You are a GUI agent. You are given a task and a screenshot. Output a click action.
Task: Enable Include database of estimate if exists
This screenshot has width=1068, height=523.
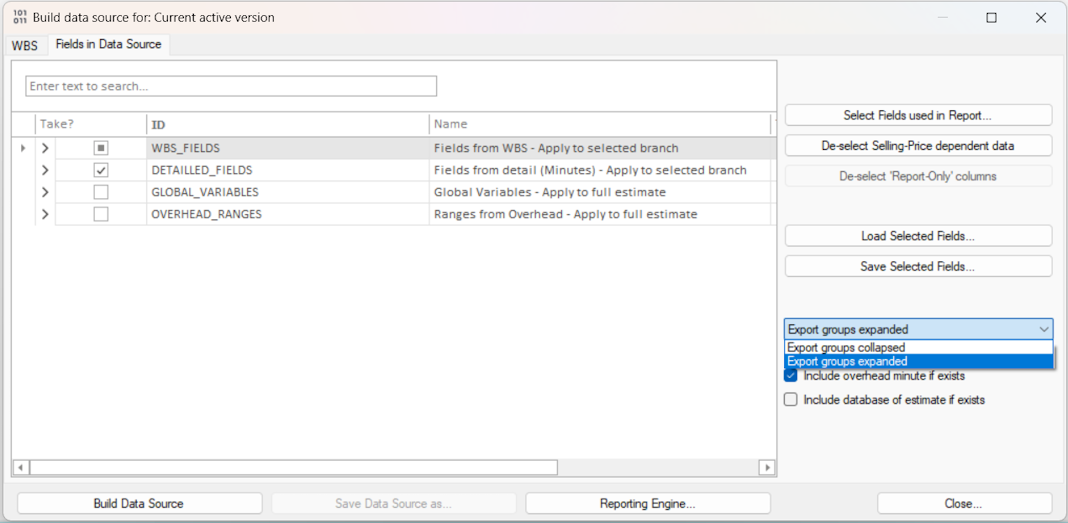(x=791, y=400)
